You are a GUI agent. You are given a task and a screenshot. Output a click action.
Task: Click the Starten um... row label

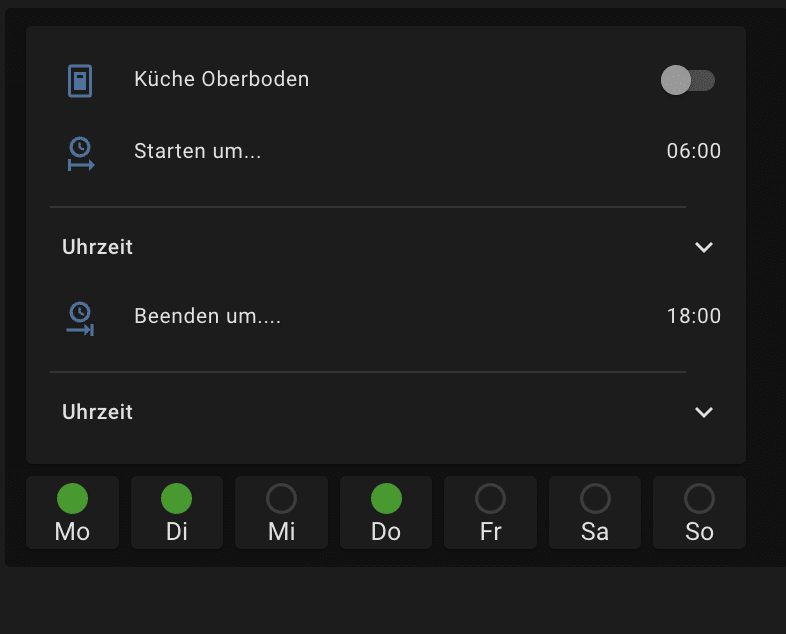[197, 152]
